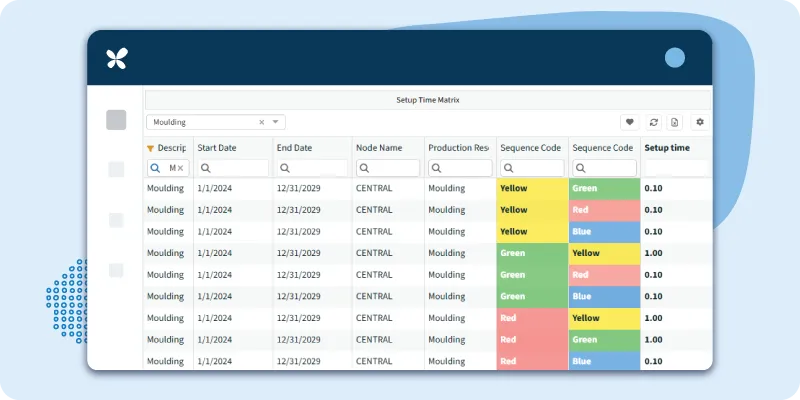The height and width of the screenshot is (400, 800).
Task: Click the heart favorite icon
Action: pos(630,122)
